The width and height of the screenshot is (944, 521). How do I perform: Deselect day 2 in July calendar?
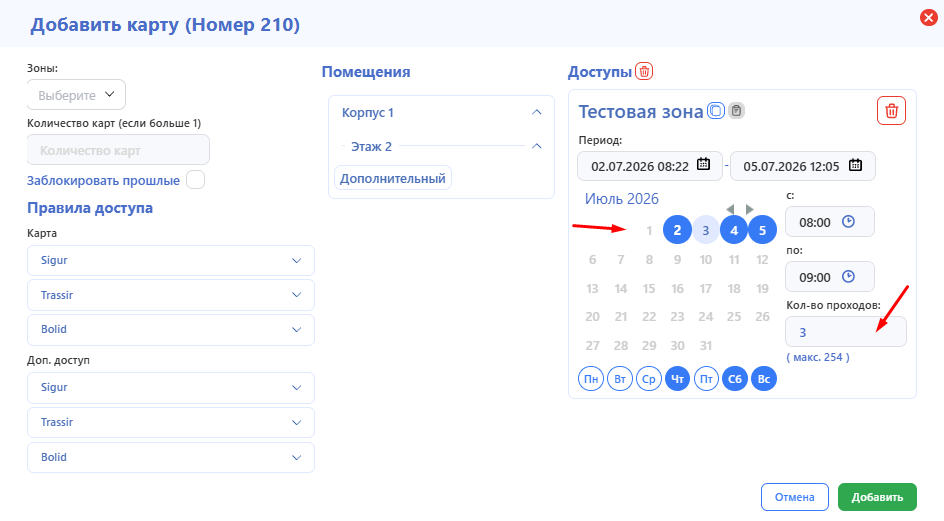677,229
